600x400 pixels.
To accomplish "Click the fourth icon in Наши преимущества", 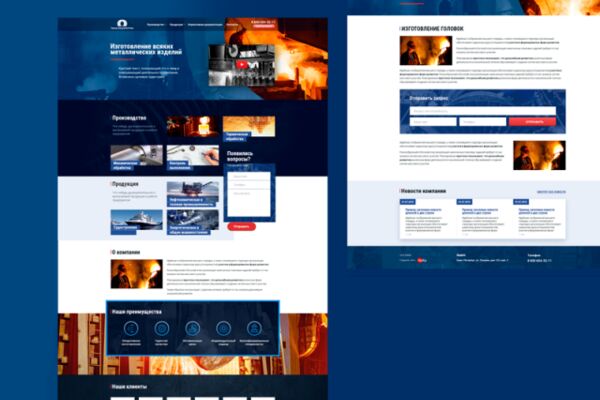I will [223, 328].
